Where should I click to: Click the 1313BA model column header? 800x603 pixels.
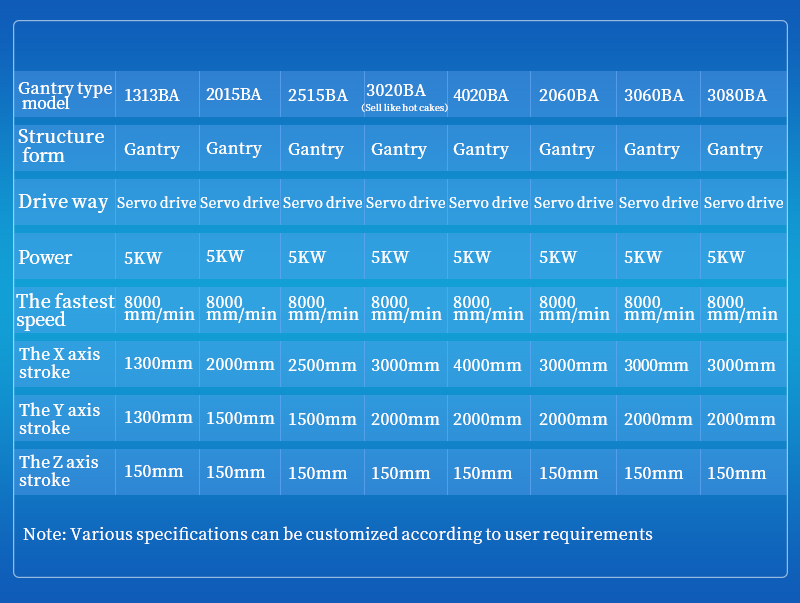click(152, 95)
